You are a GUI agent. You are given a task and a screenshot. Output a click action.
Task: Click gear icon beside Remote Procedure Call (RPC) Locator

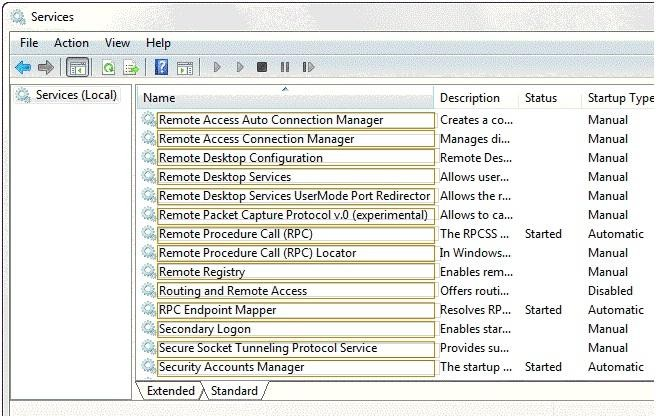pos(148,253)
